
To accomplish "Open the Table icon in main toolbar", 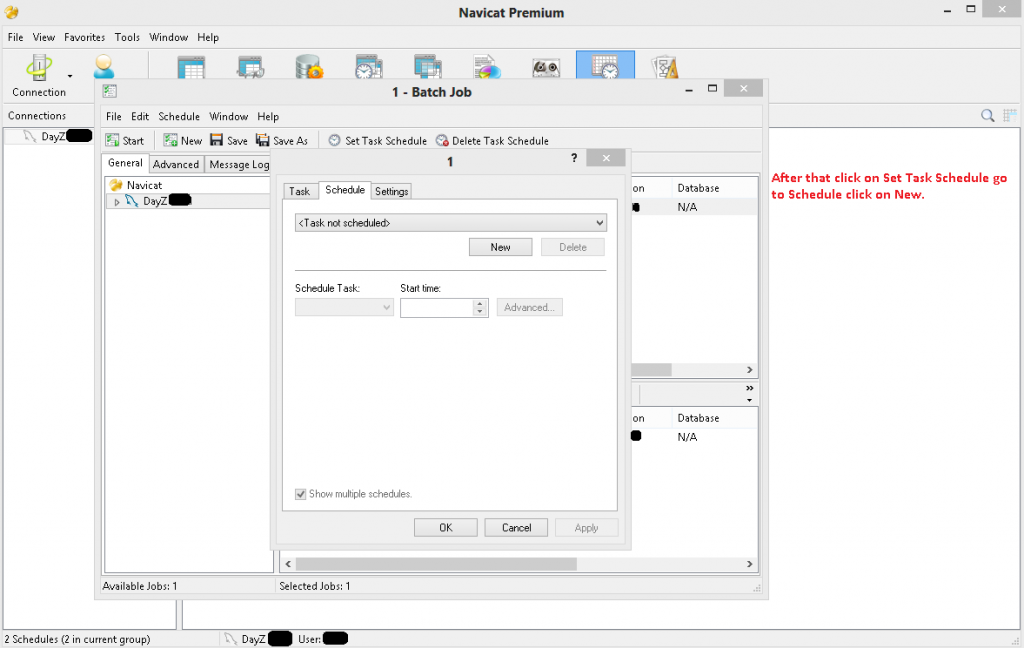I will pyautogui.click(x=191, y=68).
